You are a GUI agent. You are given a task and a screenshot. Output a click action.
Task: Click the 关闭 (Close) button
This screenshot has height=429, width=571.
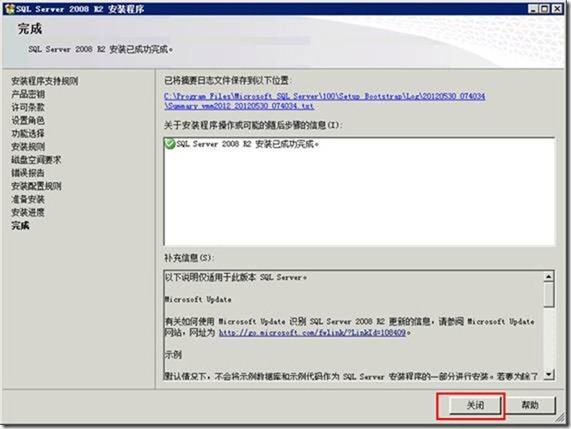point(475,405)
